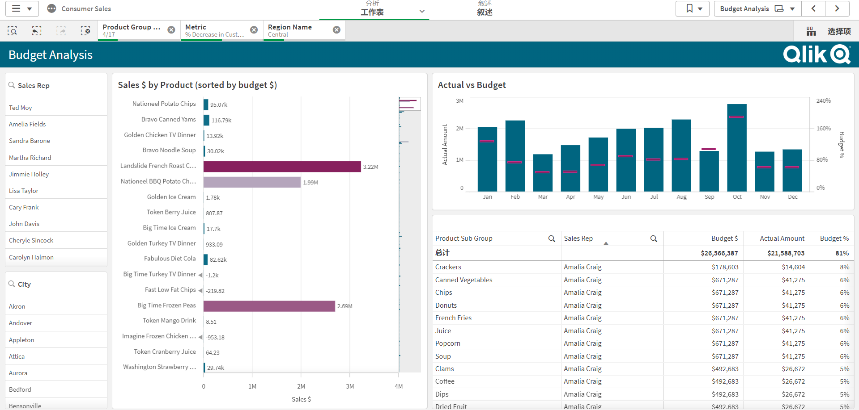
Task: Select Bedford in City list
Action: [56, 390]
